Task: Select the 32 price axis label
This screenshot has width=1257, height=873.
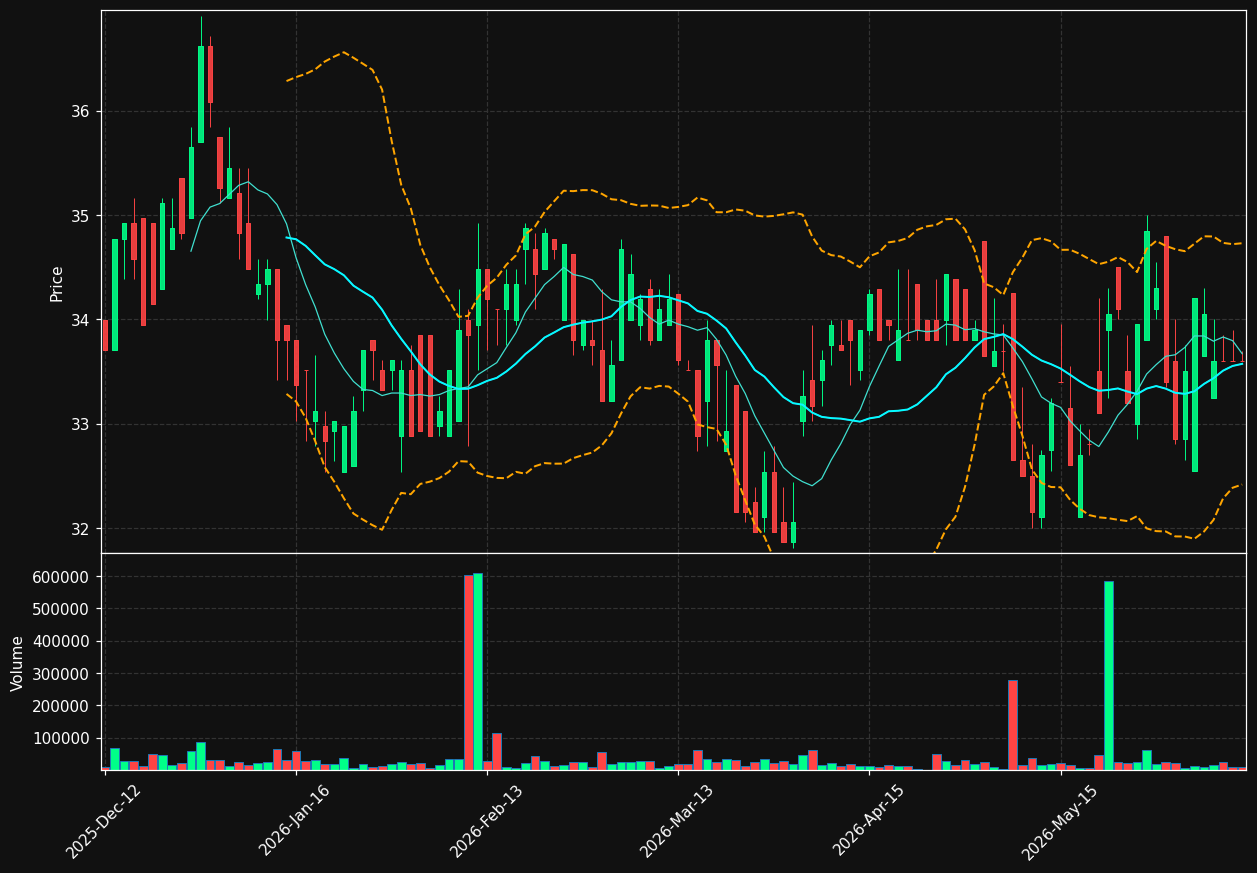Action: coord(78,529)
